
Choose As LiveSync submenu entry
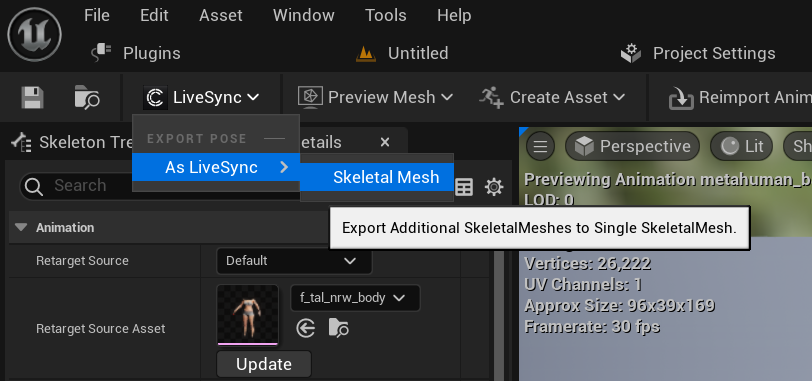pos(216,167)
